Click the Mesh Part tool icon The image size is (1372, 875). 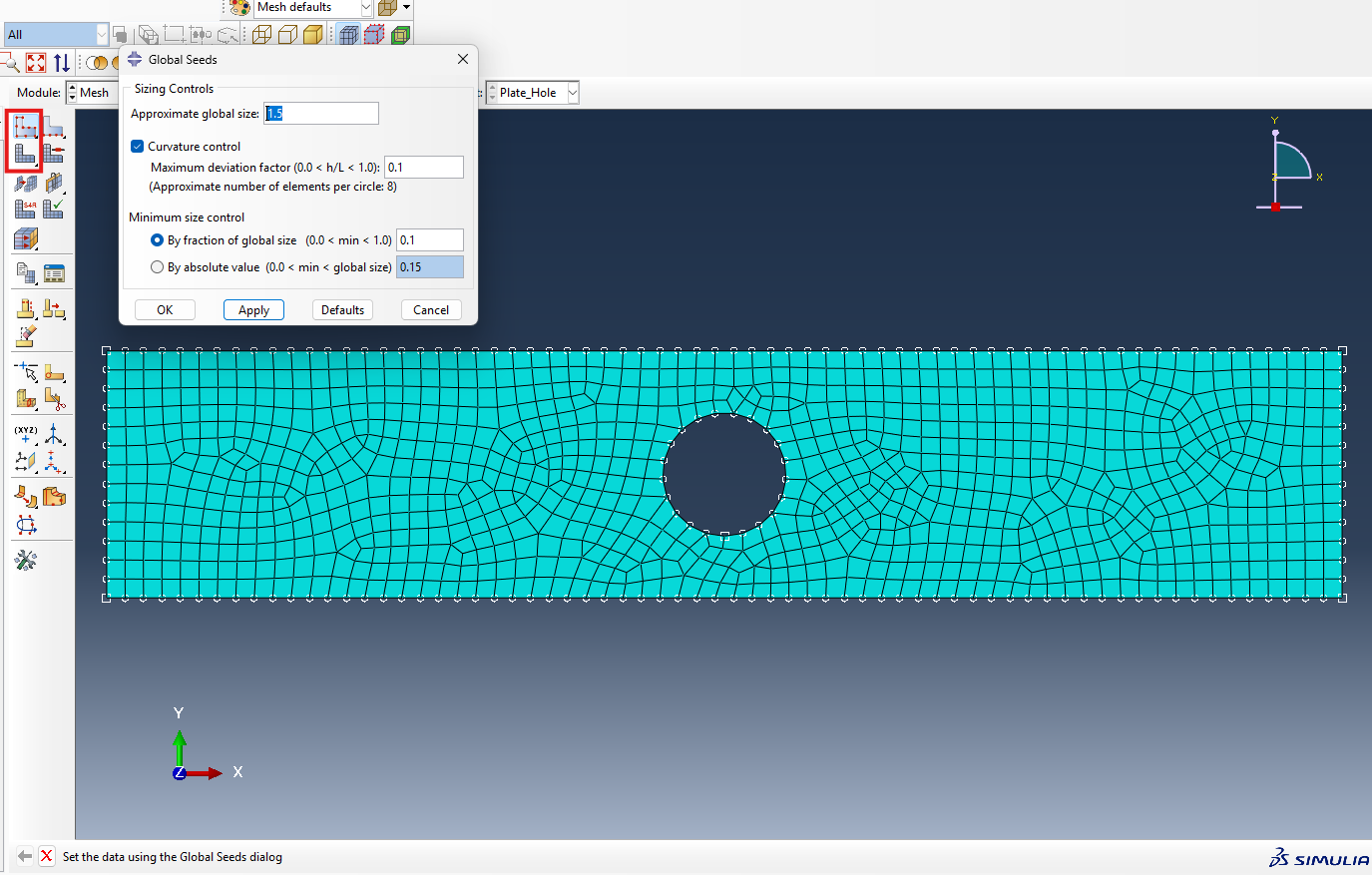point(25,154)
